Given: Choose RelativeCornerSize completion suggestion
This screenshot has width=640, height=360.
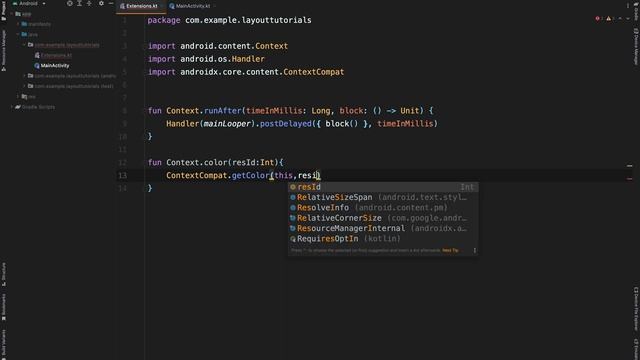Looking at the screenshot, I should pyautogui.click(x=383, y=218).
